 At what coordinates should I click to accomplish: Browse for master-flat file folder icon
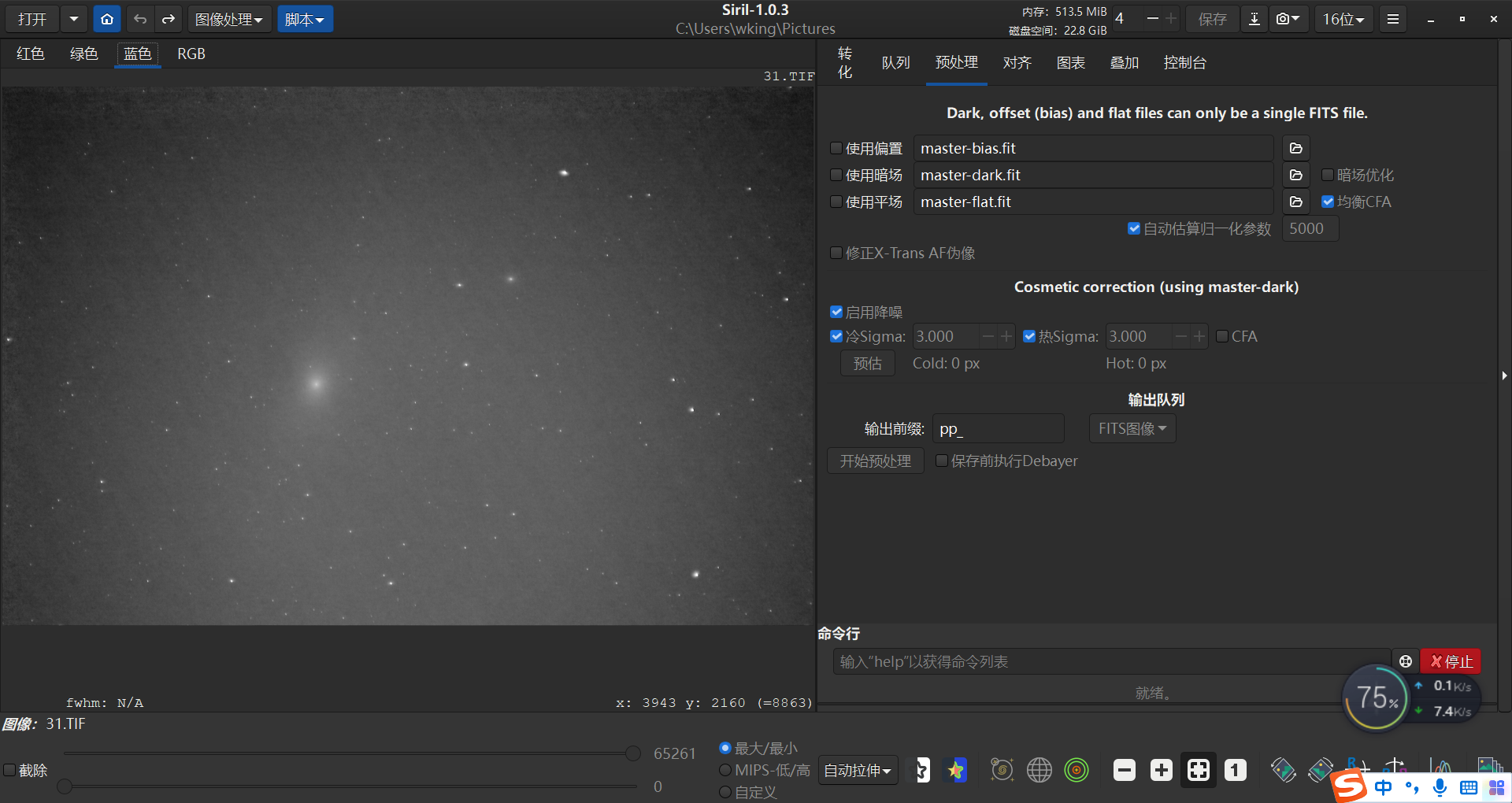(x=1296, y=202)
